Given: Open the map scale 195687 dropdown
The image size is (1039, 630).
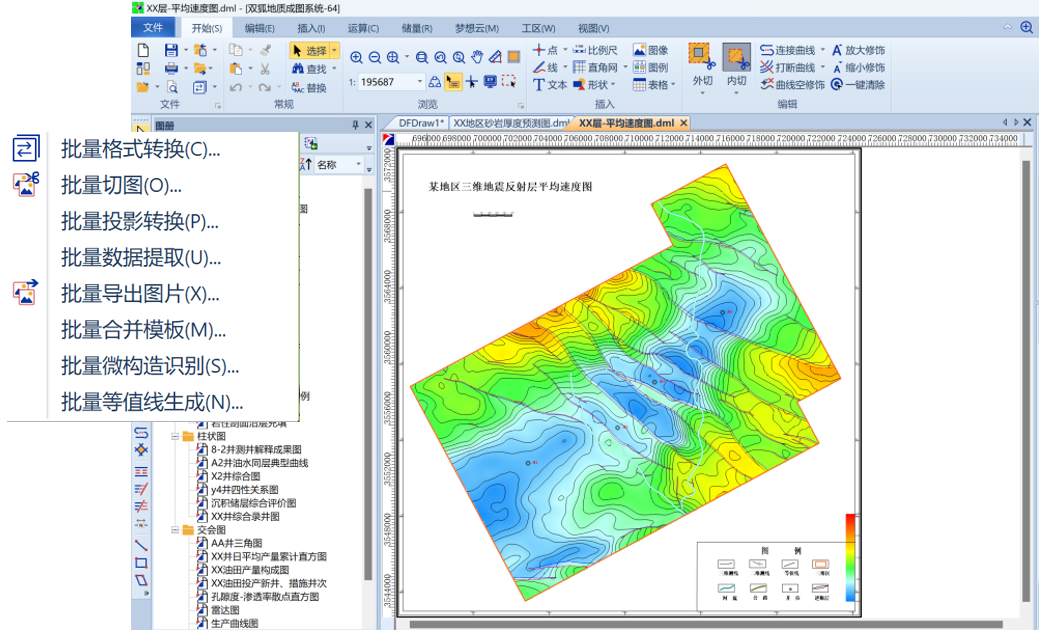Looking at the screenshot, I should (420, 82).
